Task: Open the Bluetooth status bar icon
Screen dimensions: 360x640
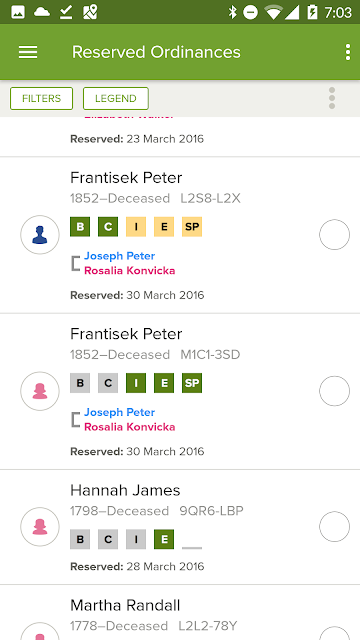Action: click(233, 12)
